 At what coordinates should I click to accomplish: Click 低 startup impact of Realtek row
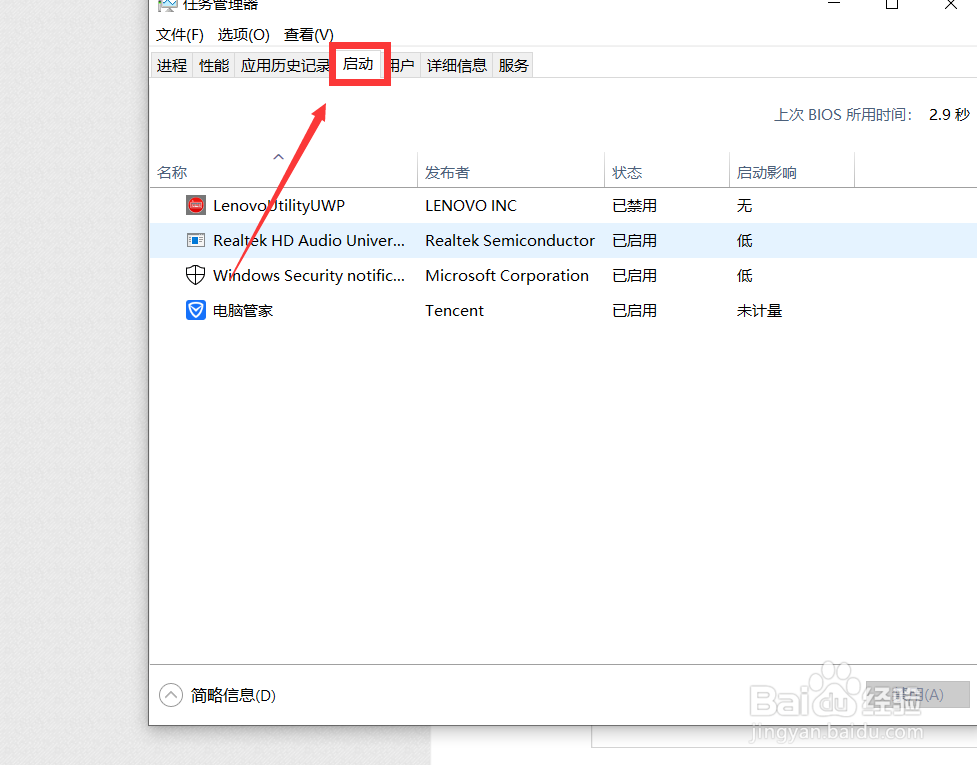[745, 240]
